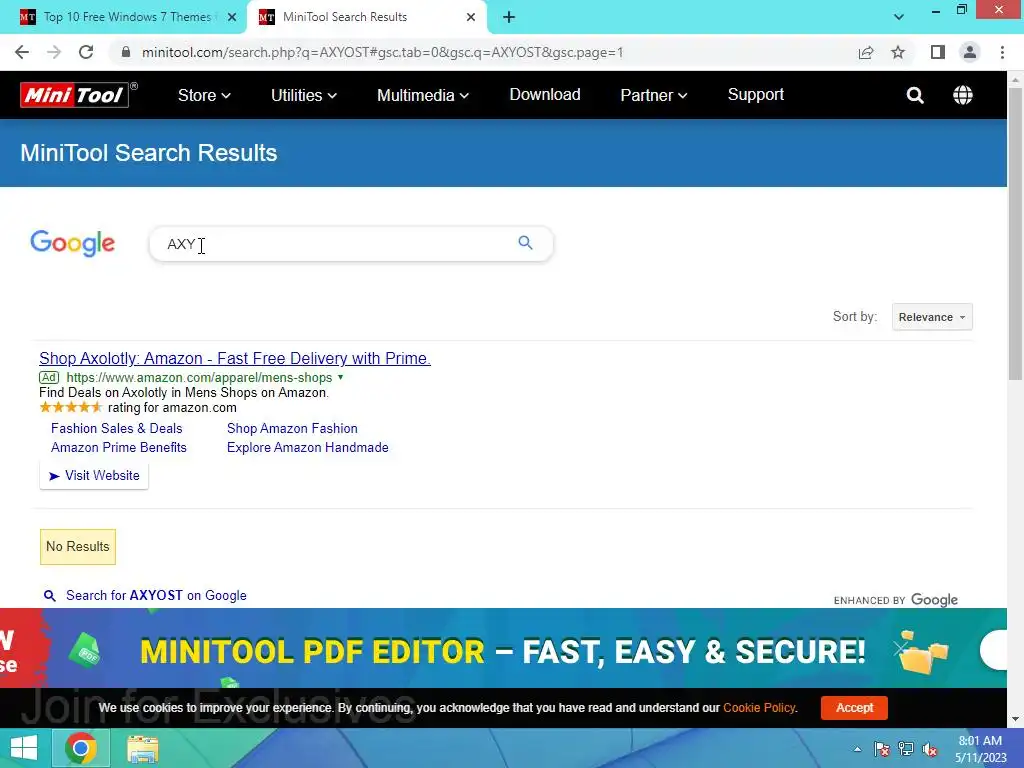The height and width of the screenshot is (768, 1024).
Task: Reload the current page
Action: click(x=86, y=52)
